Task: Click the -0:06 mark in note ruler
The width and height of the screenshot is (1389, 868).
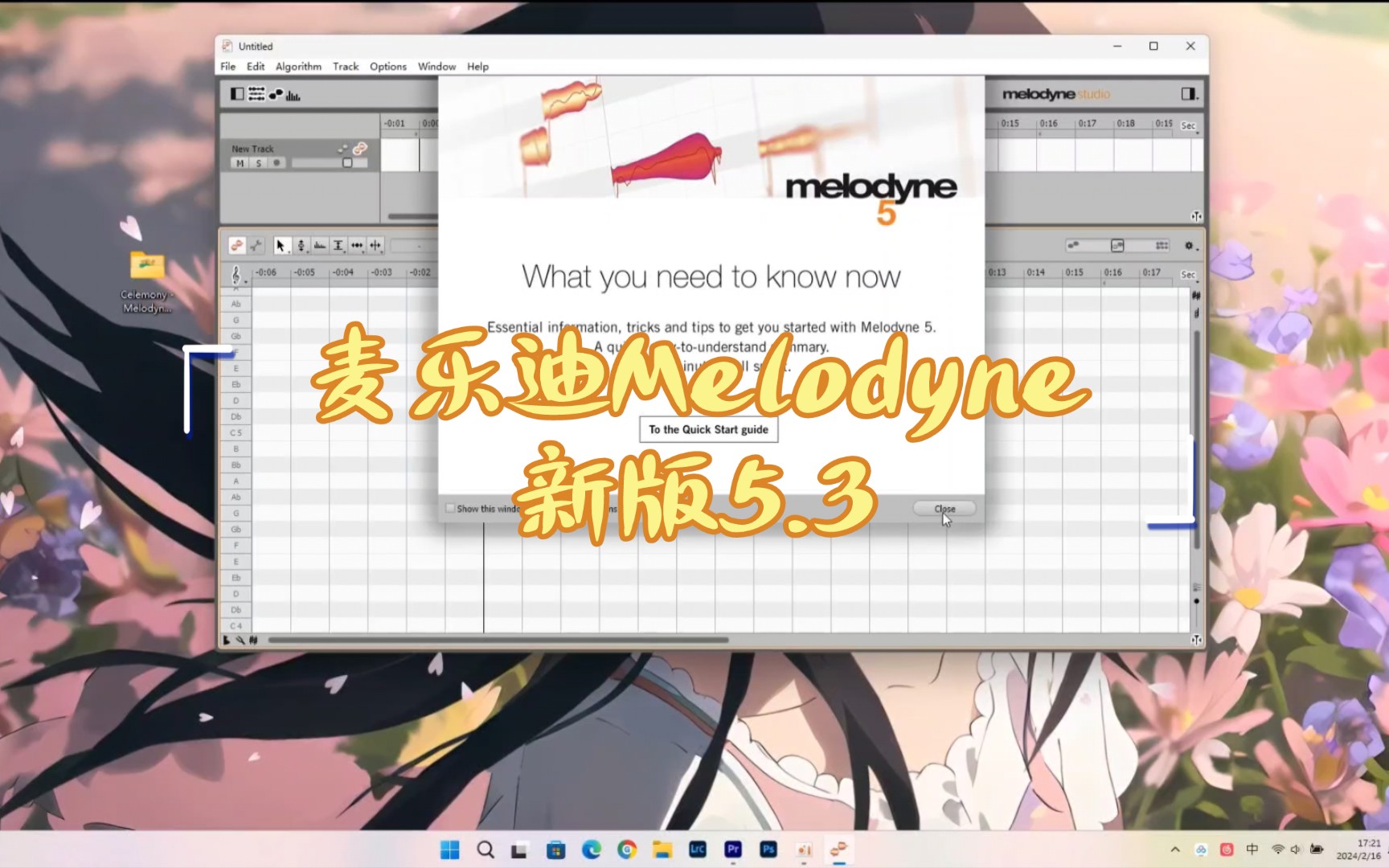Action: point(265,272)
